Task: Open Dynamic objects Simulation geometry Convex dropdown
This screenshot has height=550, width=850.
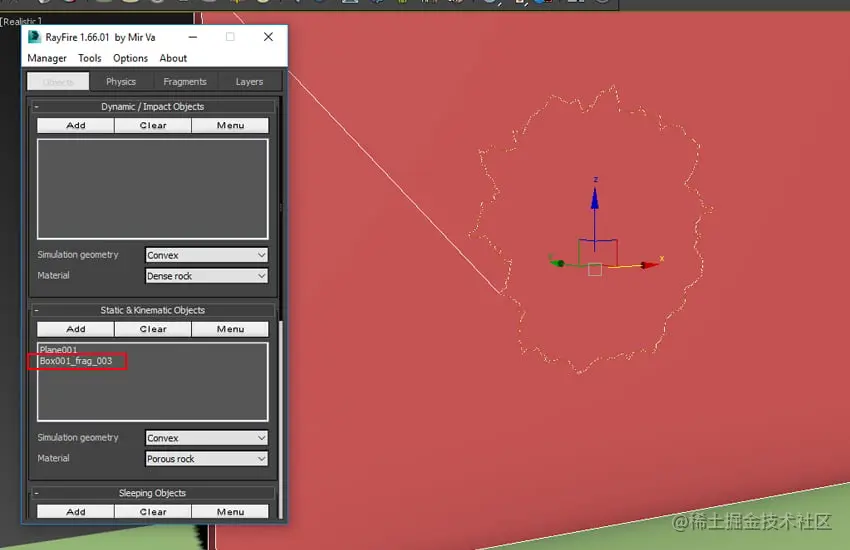Action: coord(207,255)
